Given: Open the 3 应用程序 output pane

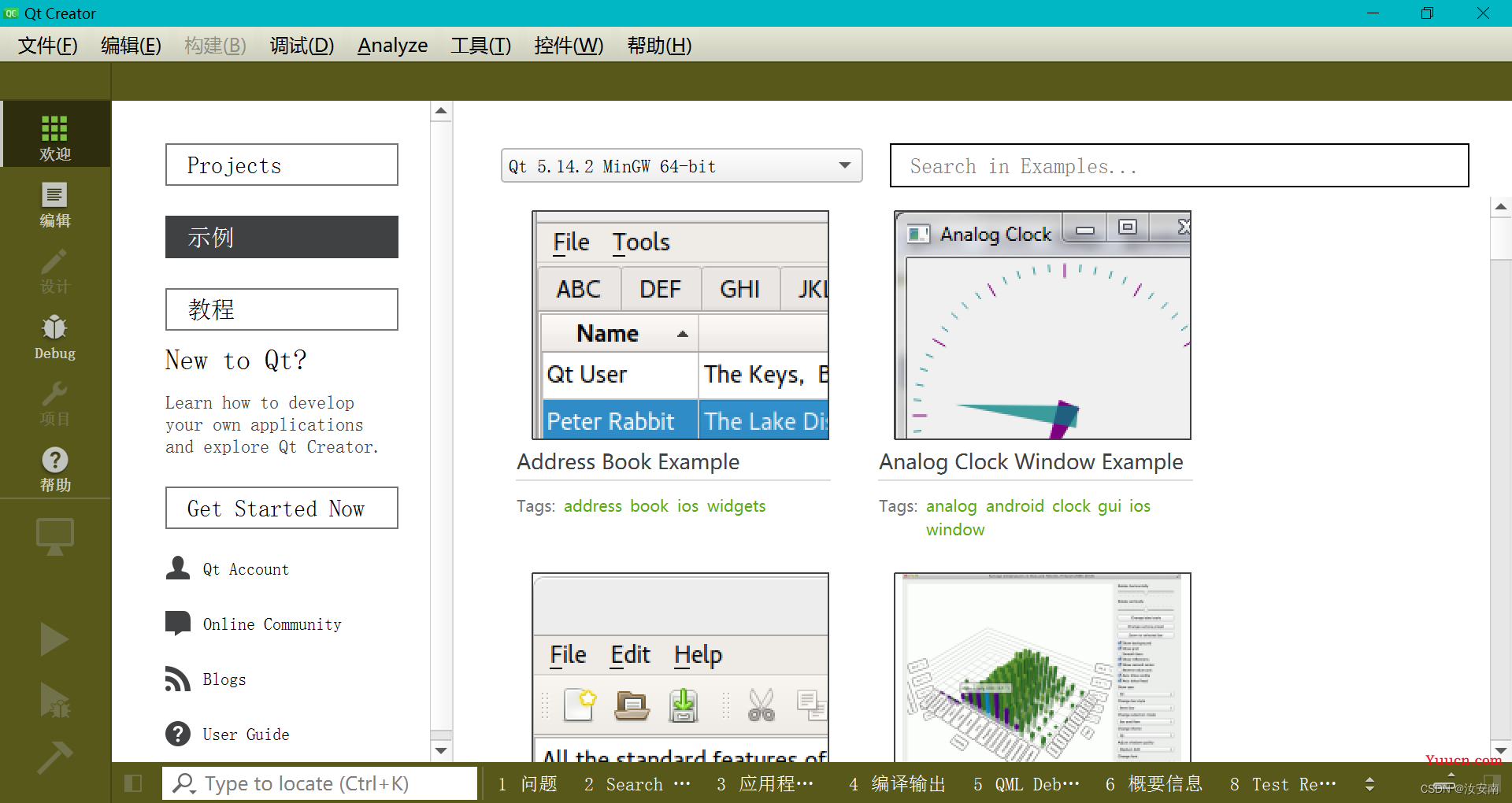Looking at the screenshot, I should click(x=765, y=784).
